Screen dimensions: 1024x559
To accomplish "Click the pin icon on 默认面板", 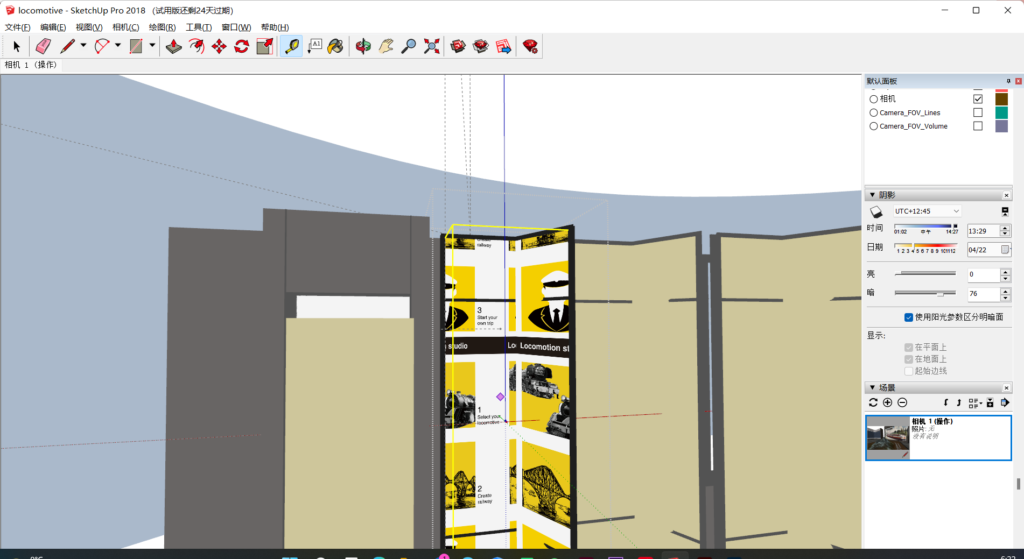I will [1008, 81].
